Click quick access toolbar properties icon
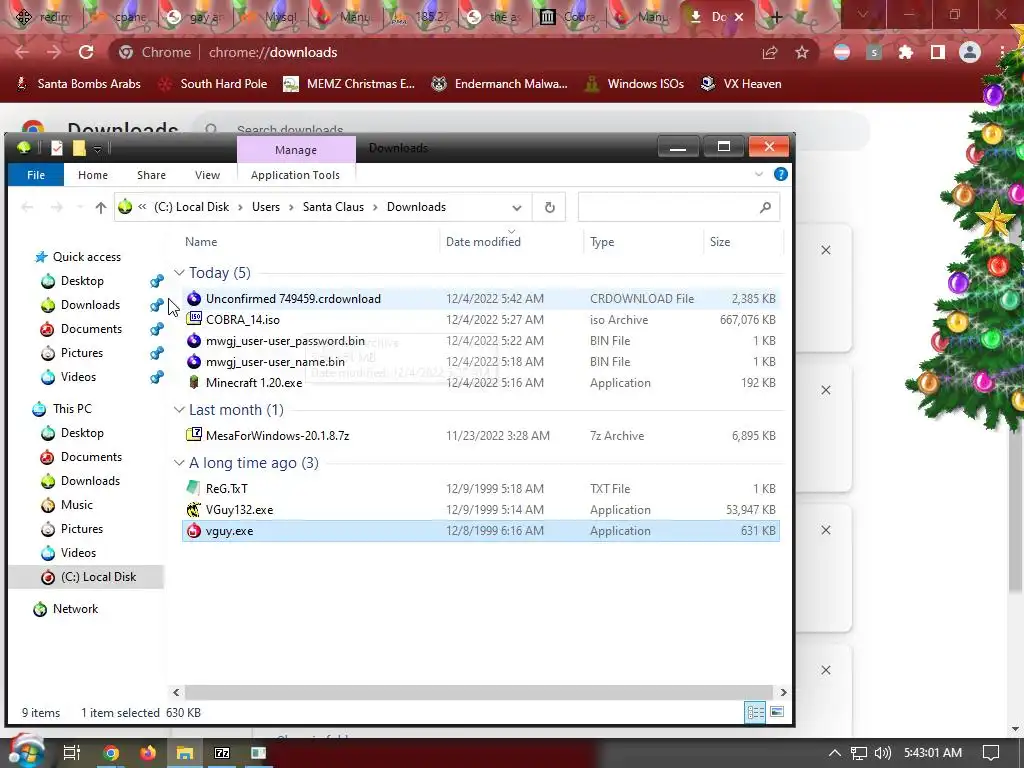 coord(57,148)
